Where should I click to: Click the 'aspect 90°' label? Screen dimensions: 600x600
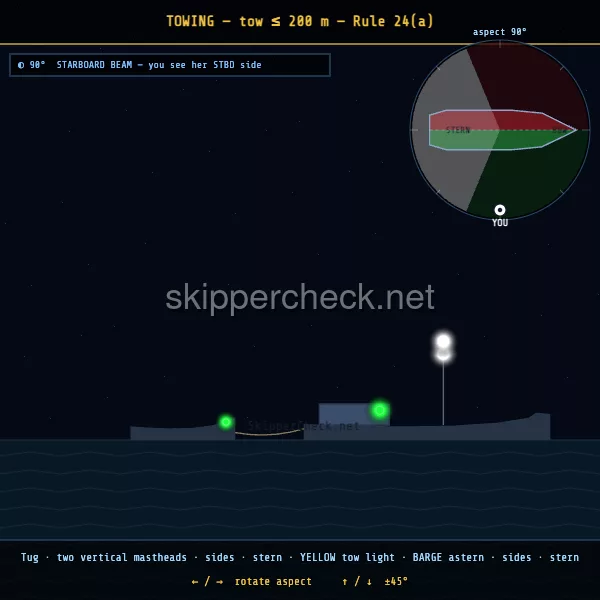tap(499, 32)
